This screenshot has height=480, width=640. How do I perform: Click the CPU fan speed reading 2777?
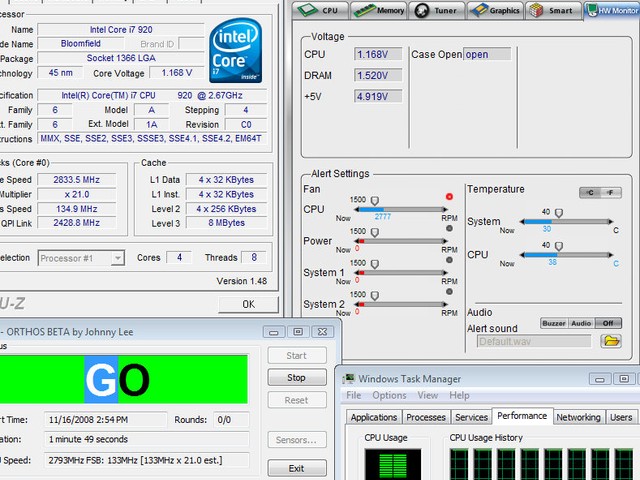tap(383, 217)
